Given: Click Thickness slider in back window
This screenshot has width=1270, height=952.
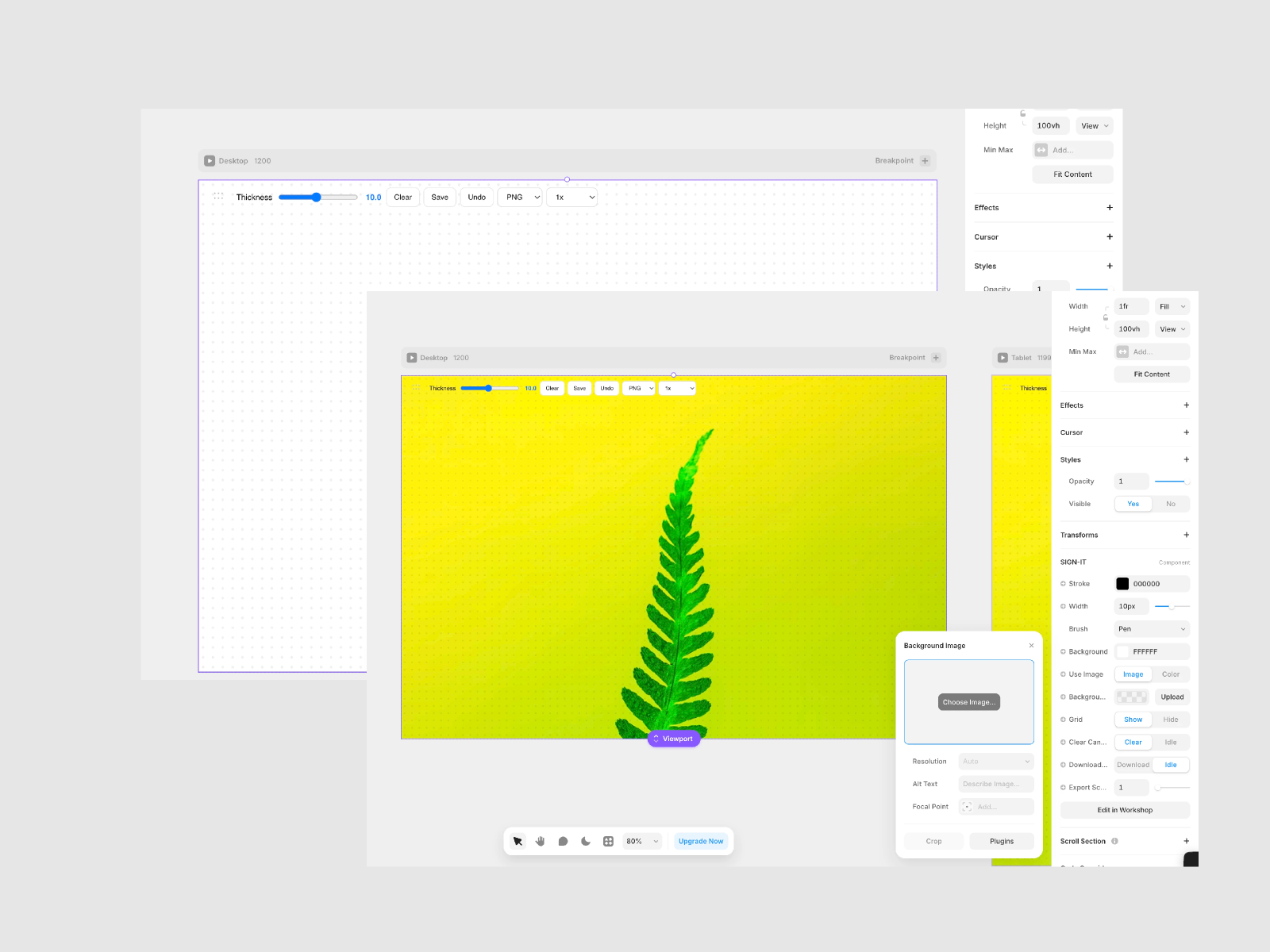Looking at the screenshot, I should tap(318, 198).
